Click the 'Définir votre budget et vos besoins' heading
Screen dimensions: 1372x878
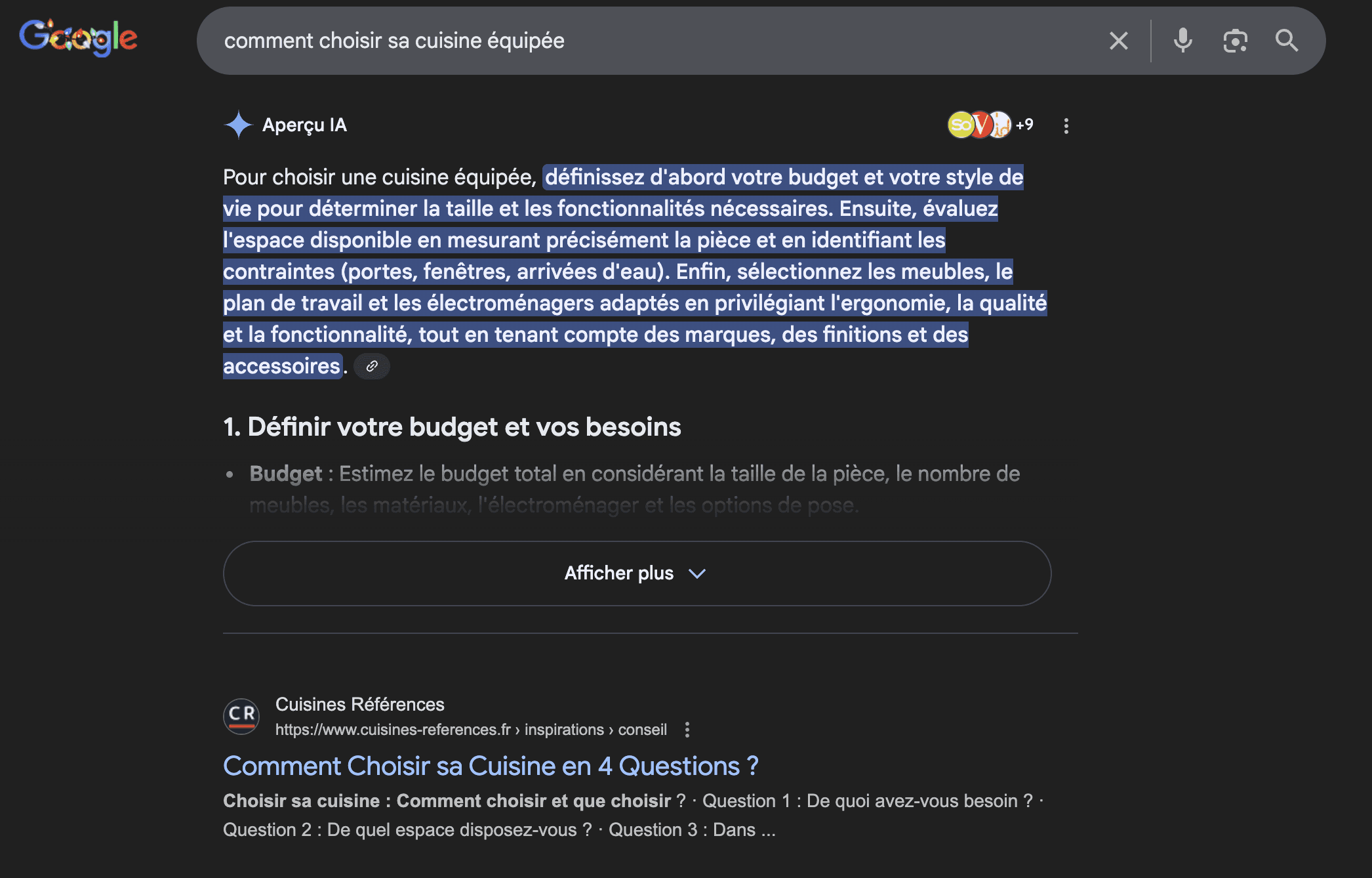click(452, 427)
